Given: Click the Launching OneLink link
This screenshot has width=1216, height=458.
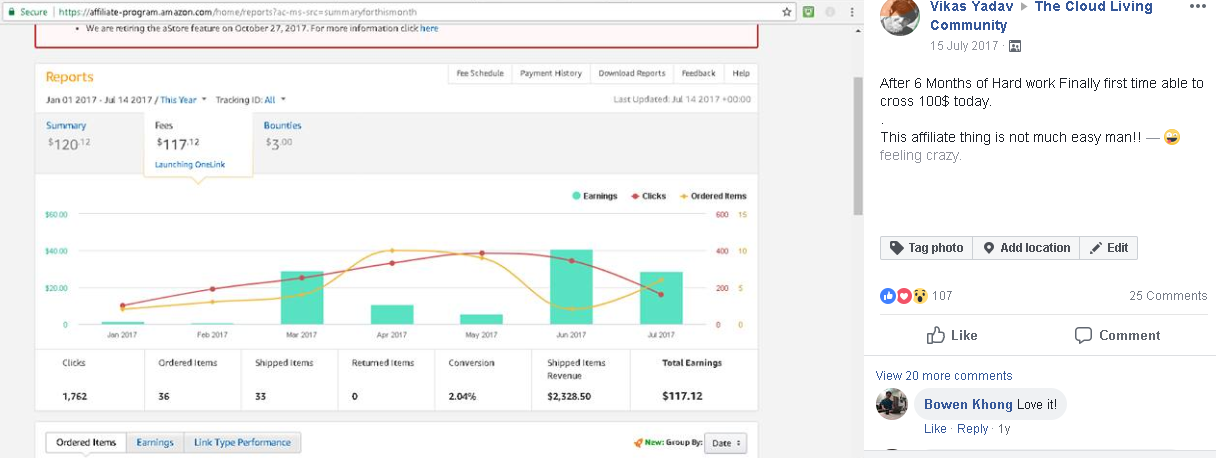Looking at the screenshot, I should click(x=188, y=165).
